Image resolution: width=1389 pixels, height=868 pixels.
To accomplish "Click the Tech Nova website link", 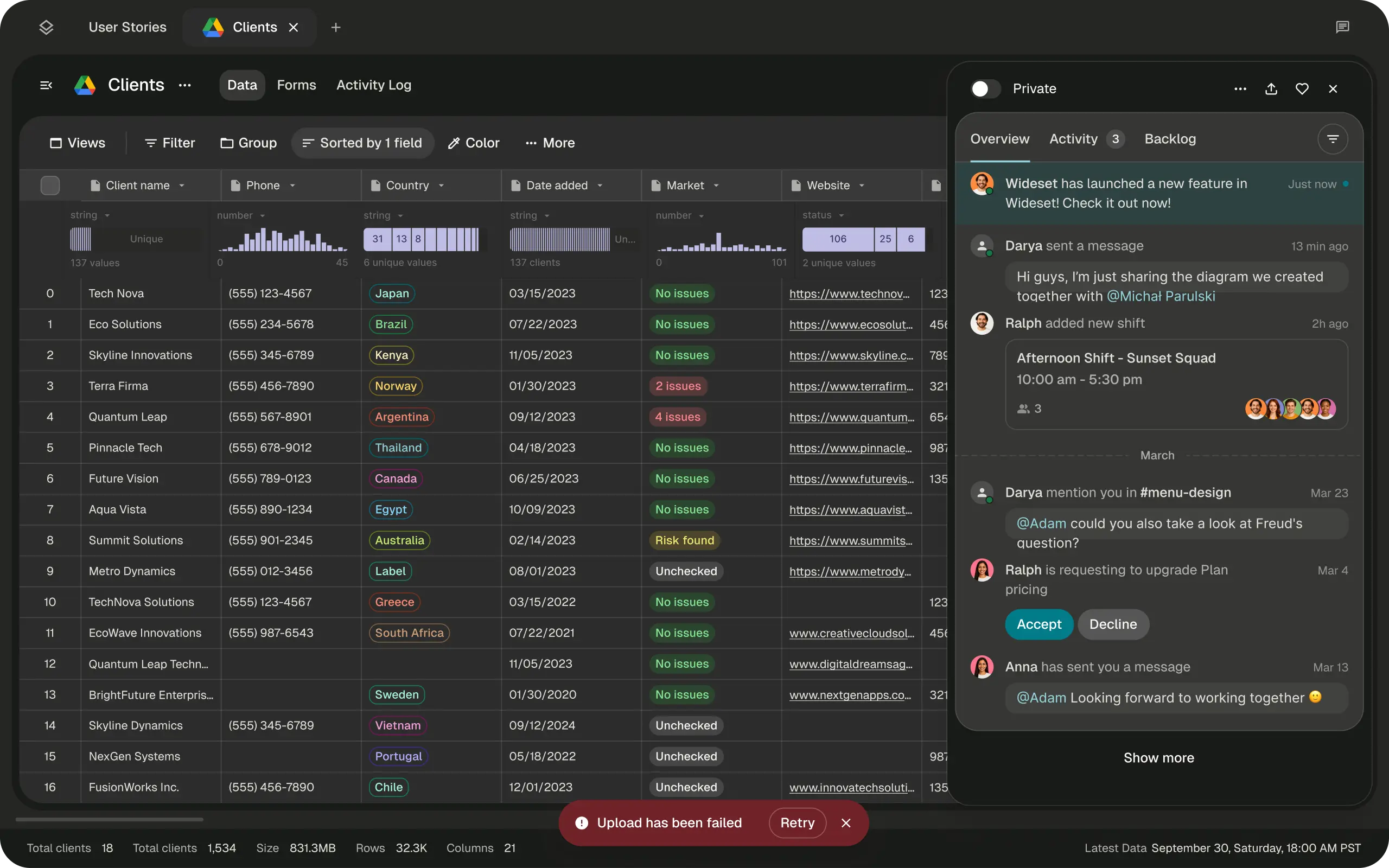I will 849,293.
